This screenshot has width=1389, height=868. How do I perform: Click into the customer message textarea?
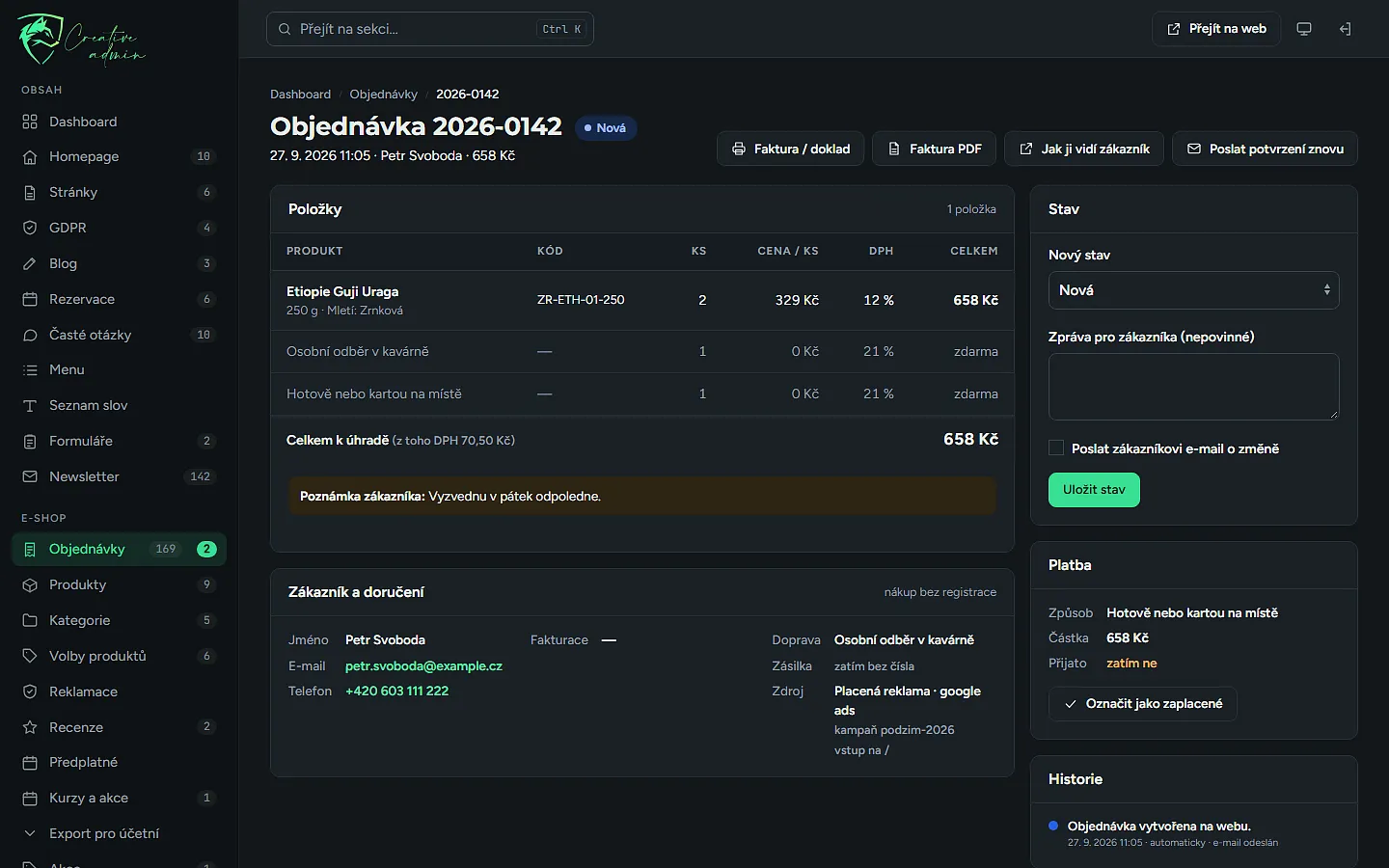point(1193,387)
